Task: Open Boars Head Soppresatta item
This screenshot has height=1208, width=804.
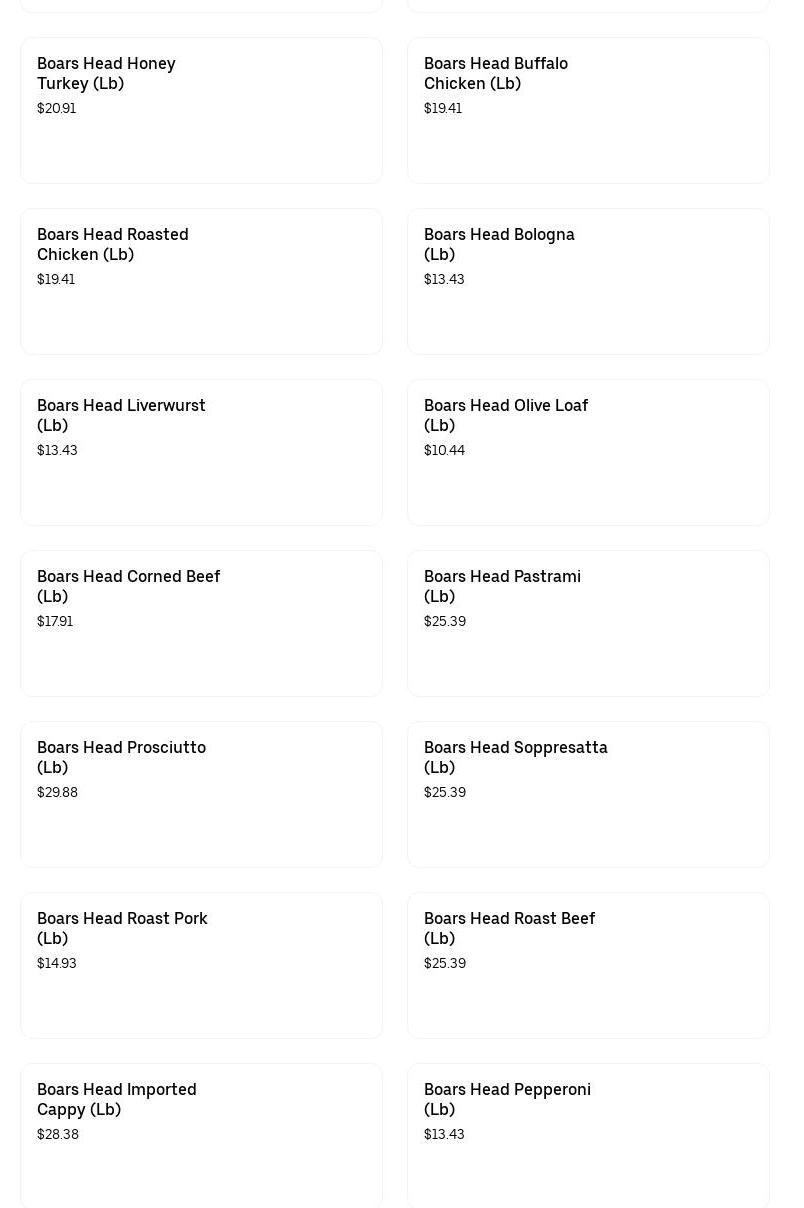Action: [x=588, y=795]
